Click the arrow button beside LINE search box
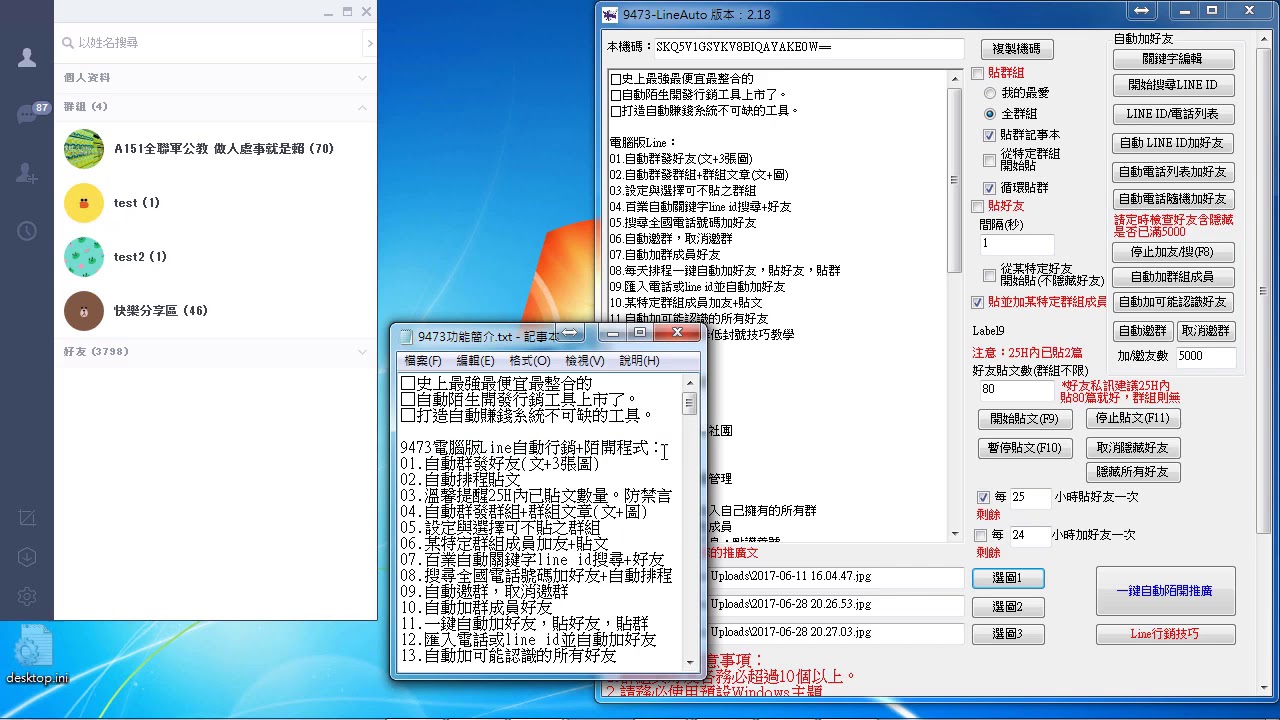Image resolution: width=1280 pixels, height=720 pixels. pos(369,43)
